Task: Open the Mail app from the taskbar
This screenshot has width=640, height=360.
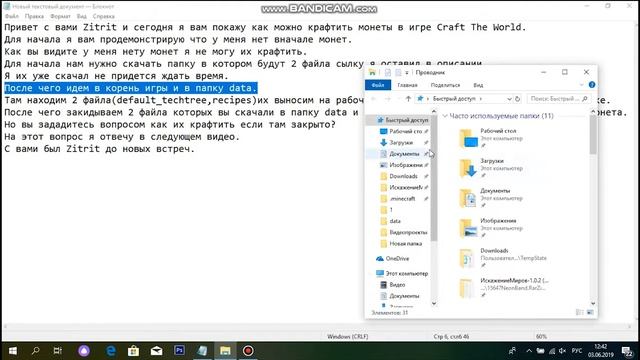Action: [x=156, y=351]
